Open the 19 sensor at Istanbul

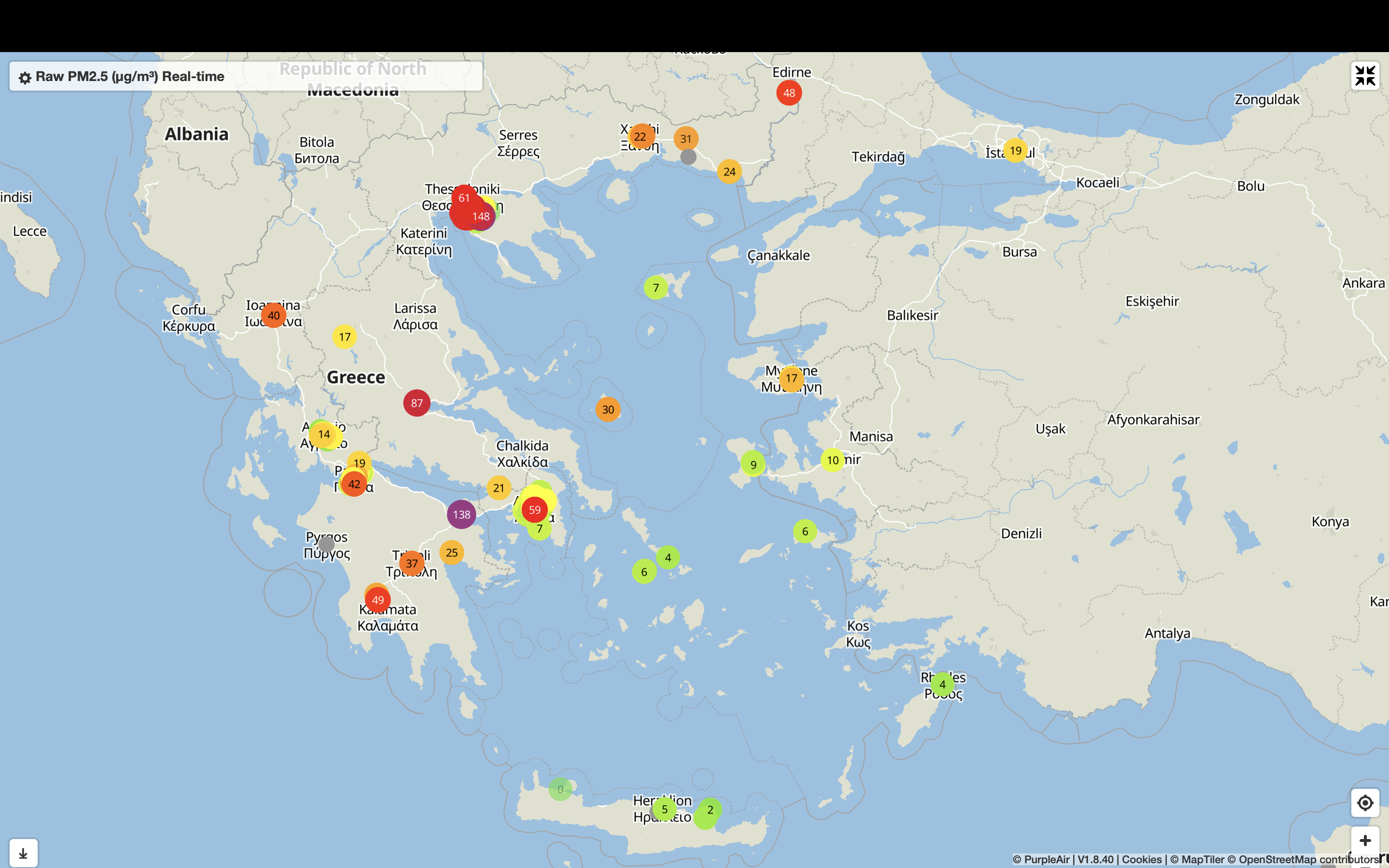point(1015,150)
